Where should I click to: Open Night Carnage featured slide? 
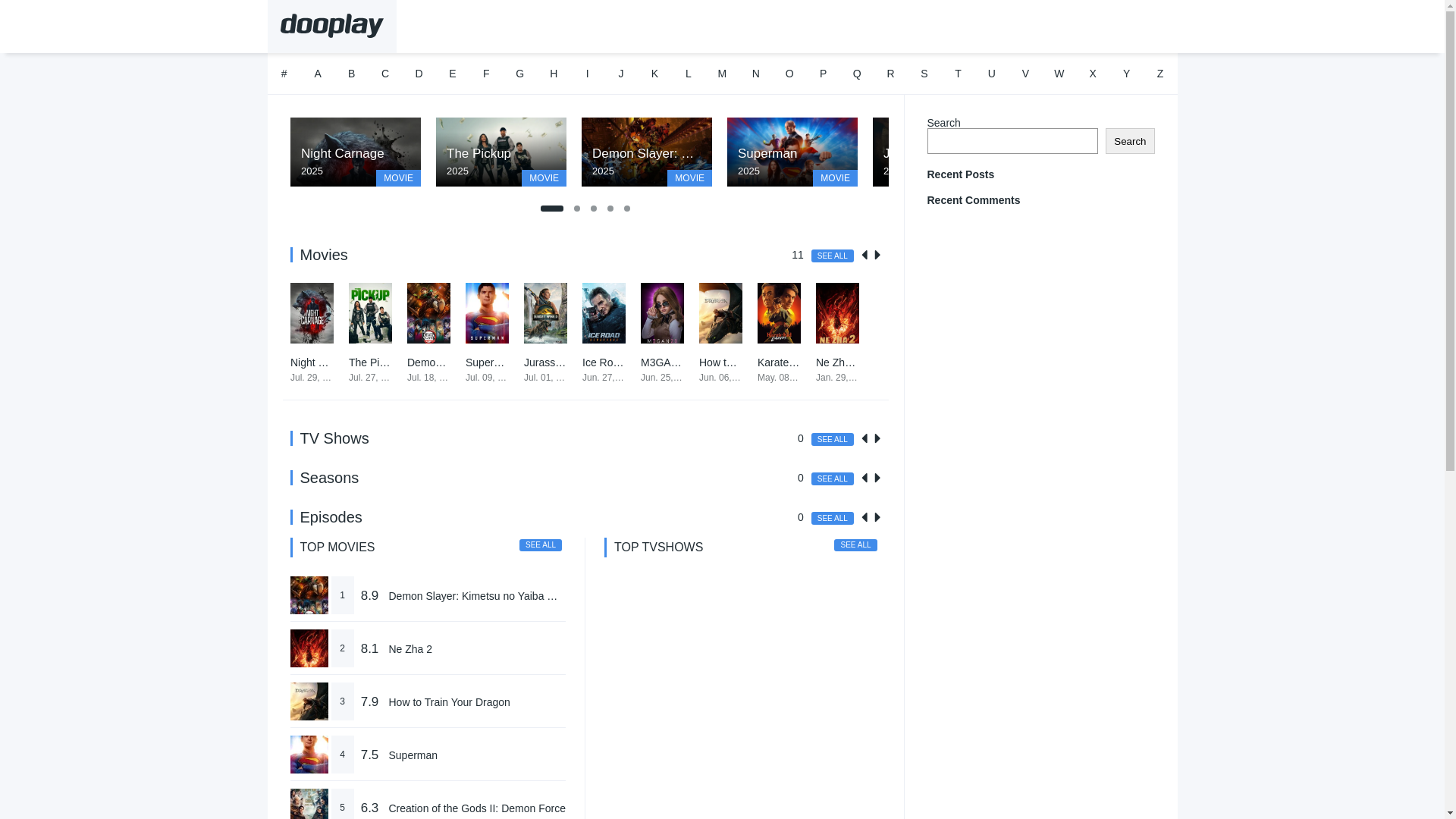click(x=356, y=152)
